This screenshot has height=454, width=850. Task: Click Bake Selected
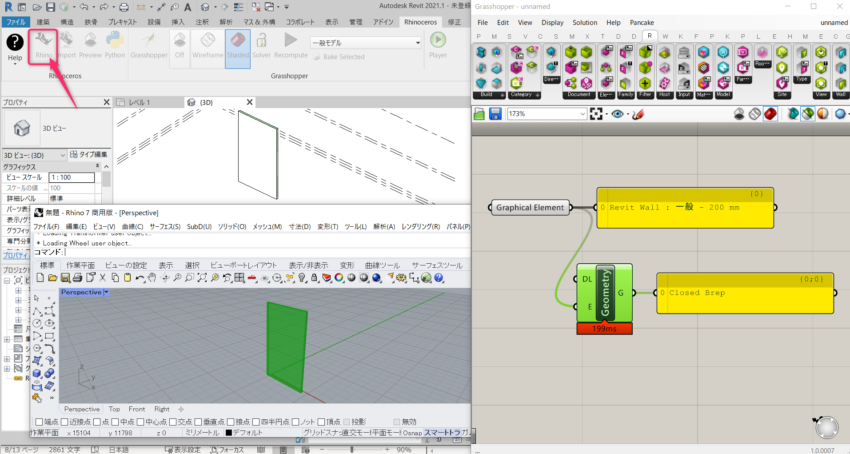pos(339,56)
